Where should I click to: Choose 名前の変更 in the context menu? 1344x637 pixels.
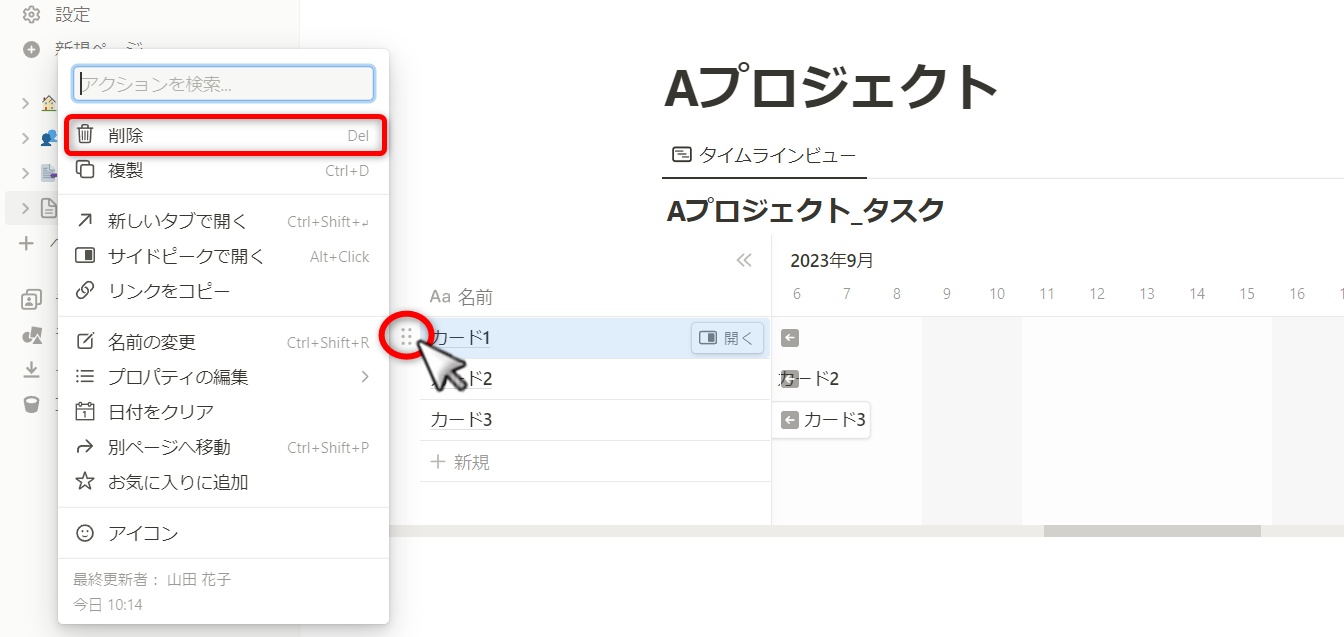coord(152,342)
